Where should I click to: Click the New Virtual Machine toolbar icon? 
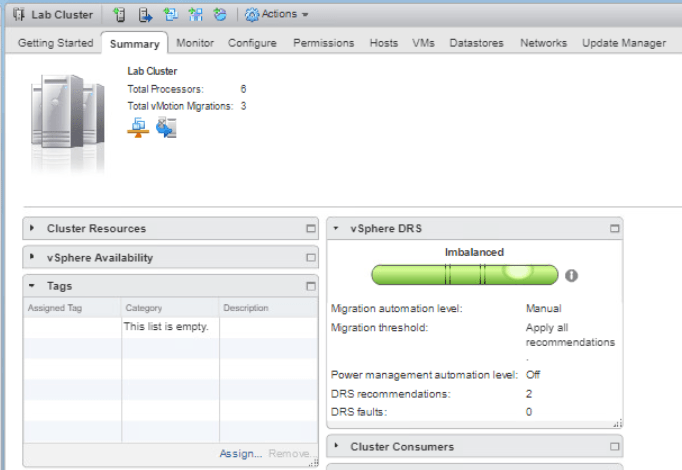pyautogui.click(x=170, y=15)
